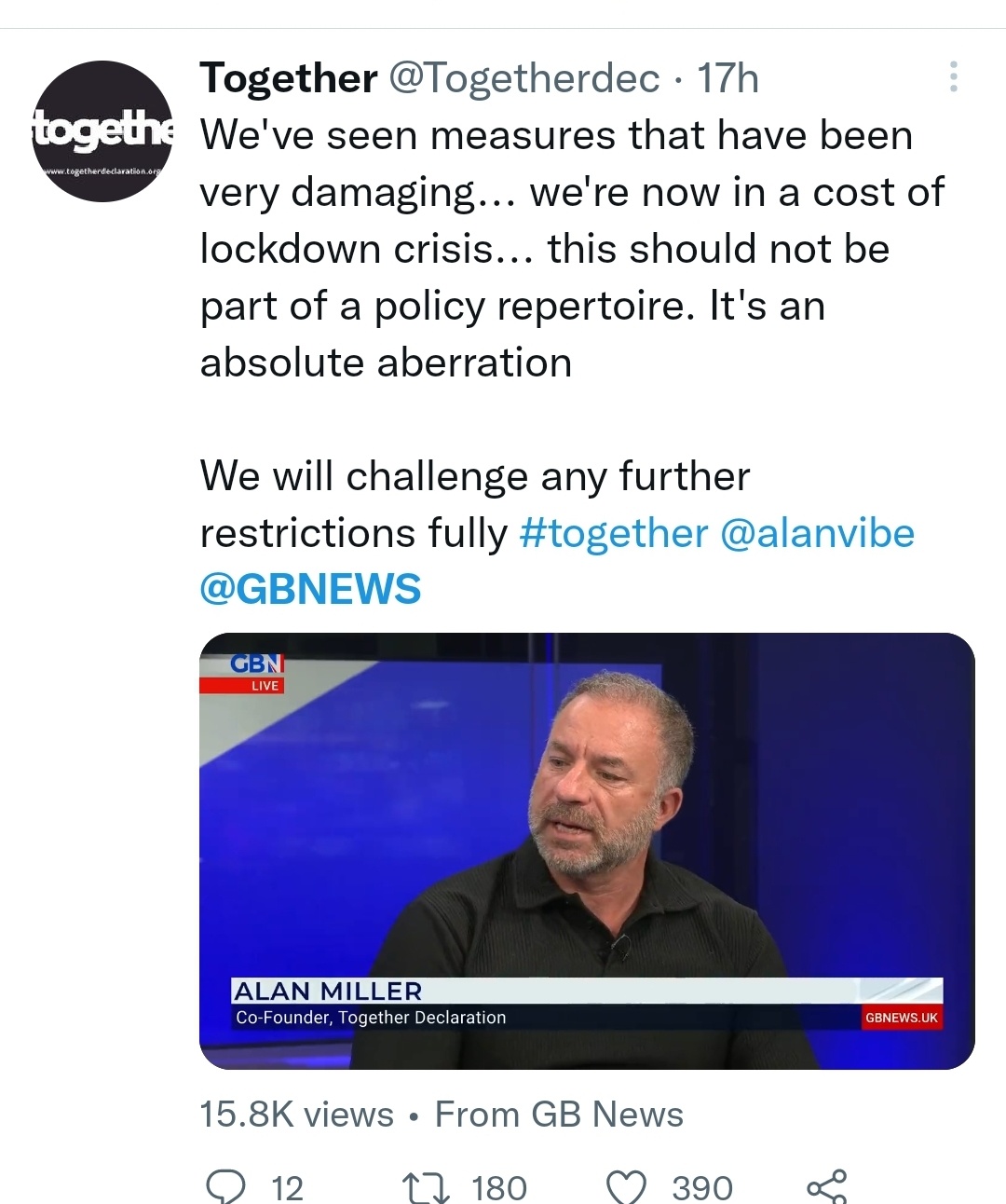
Task: Open the 17h timestamp link
Action: point(727,78)
